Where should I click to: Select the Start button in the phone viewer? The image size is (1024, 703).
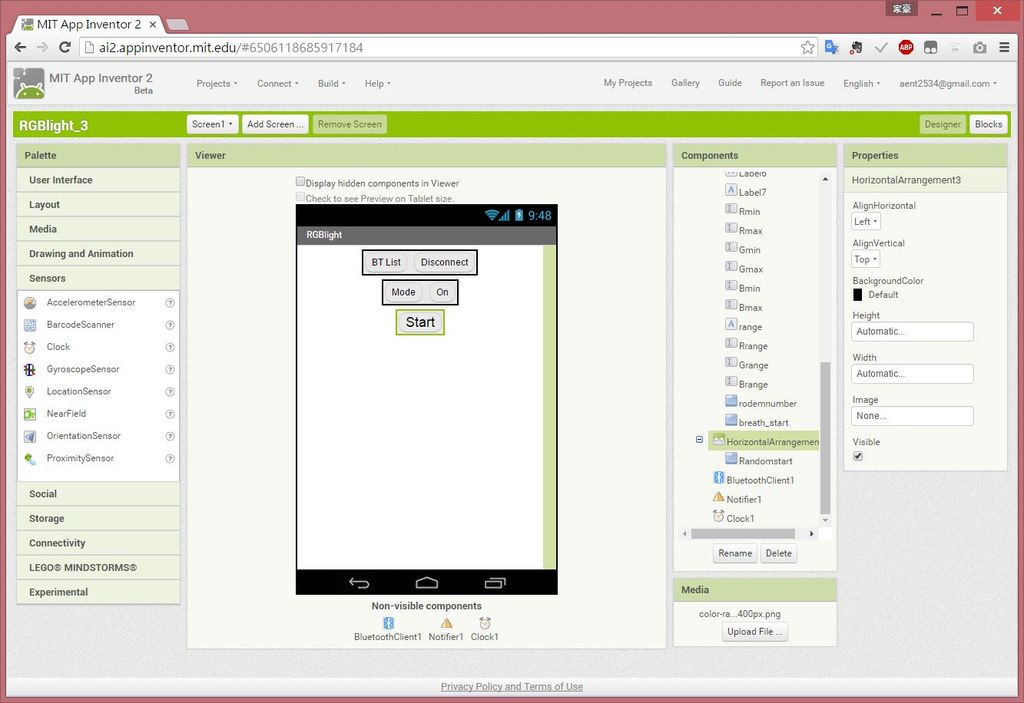pos(420,322)
